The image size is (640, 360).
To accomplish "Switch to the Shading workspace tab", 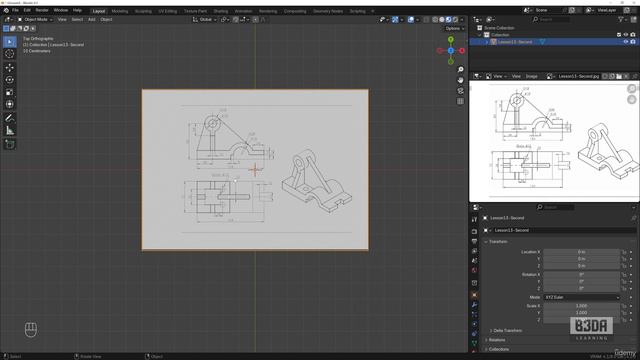I will (221, 11).
